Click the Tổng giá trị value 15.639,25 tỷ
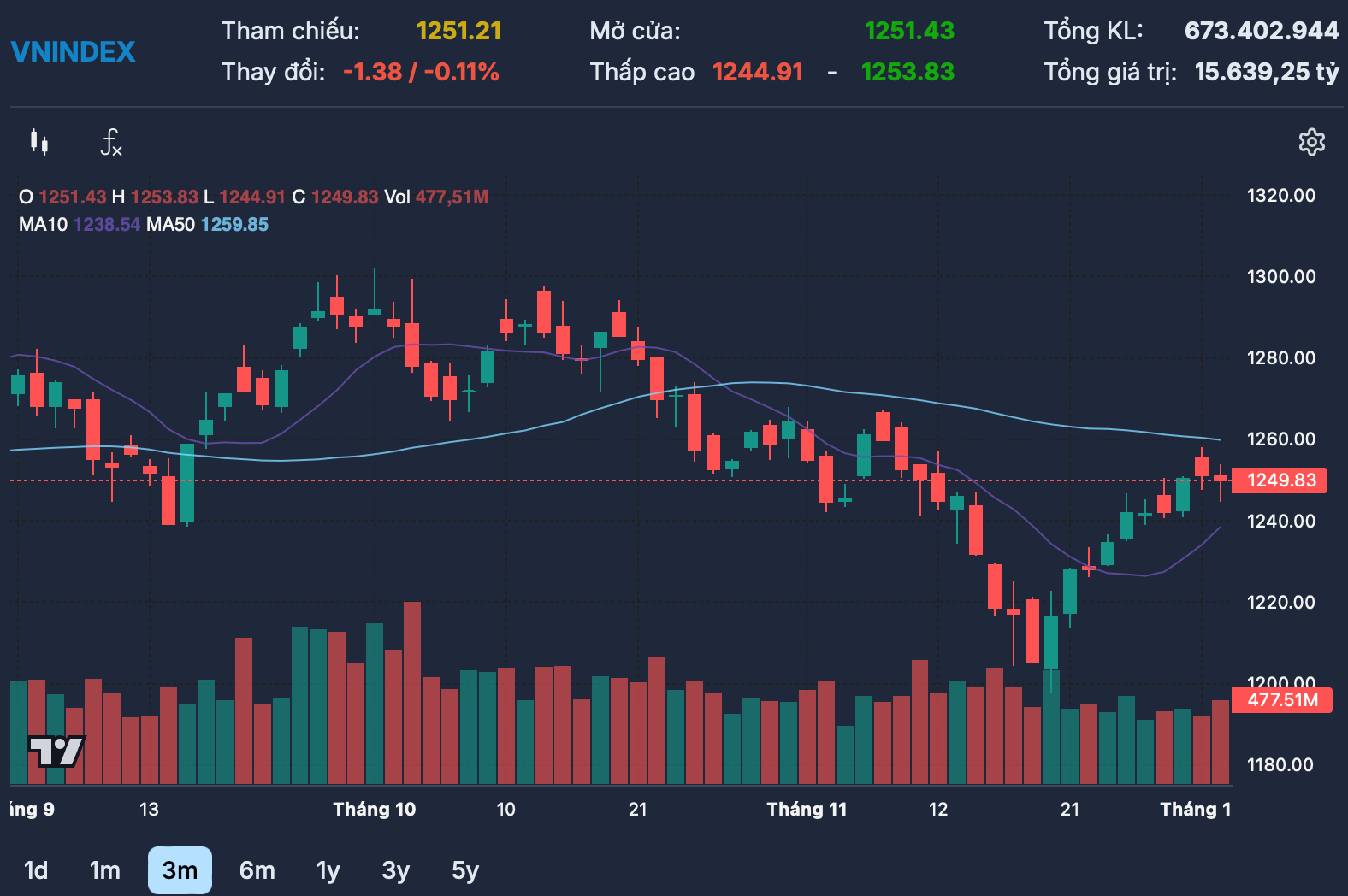Viewport: 1348px width, 896px height. [1267, 72]
